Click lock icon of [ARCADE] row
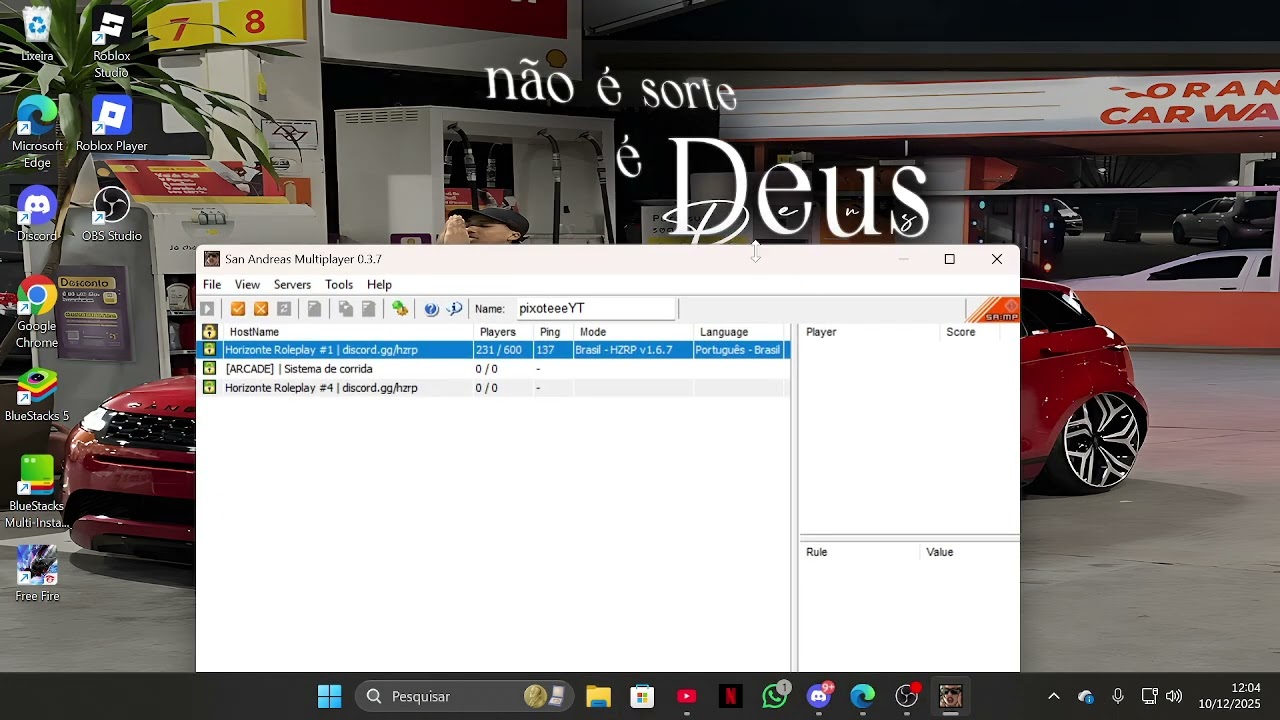 209,369
